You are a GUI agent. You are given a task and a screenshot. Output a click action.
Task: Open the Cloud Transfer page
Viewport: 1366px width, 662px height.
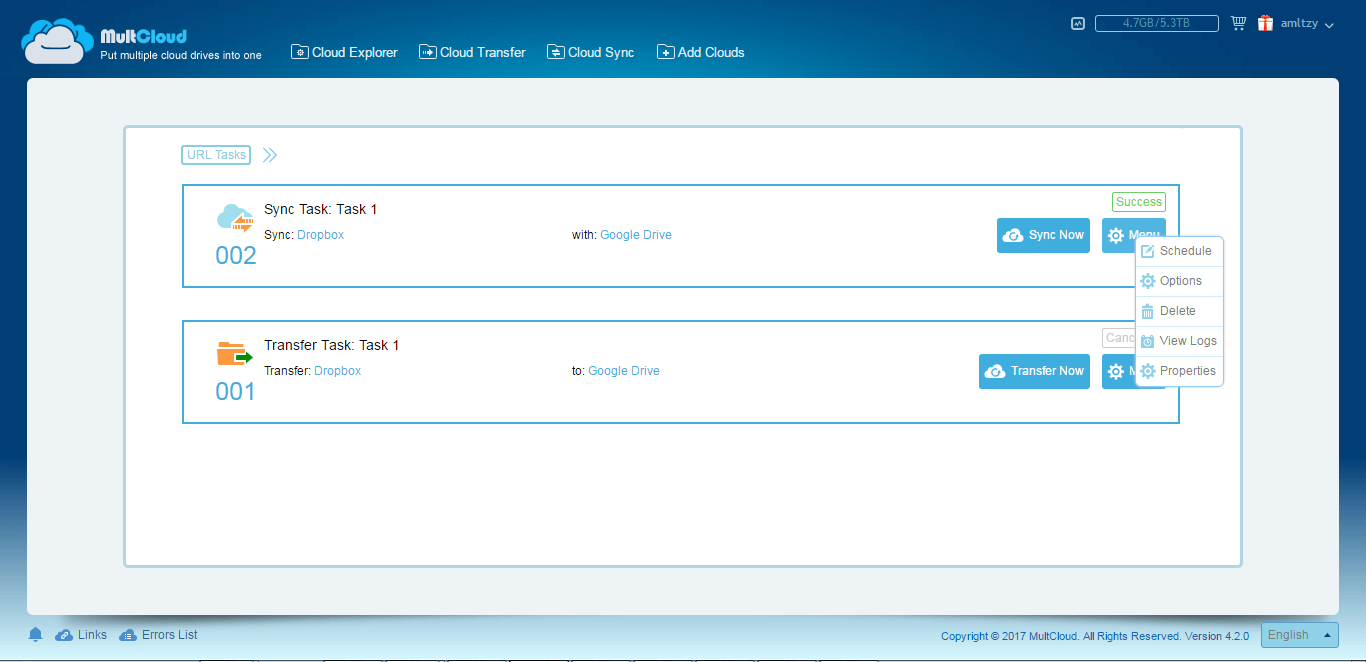pos(472,52)
